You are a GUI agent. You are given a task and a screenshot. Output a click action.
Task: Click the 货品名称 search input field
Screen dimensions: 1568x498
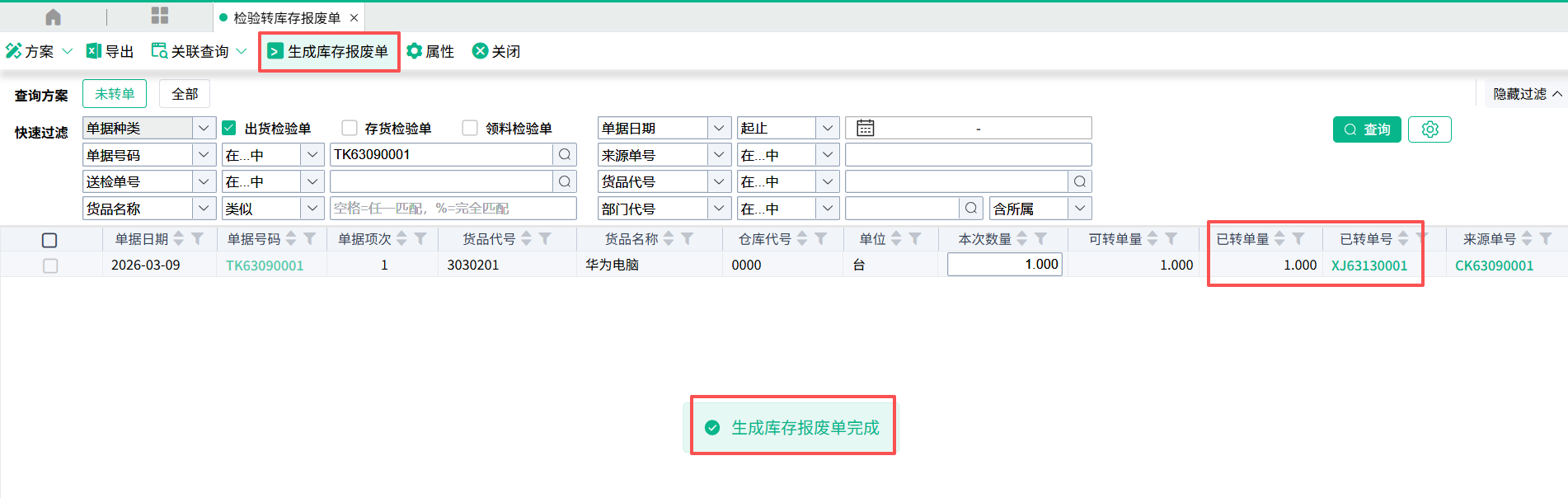point(453,209)
